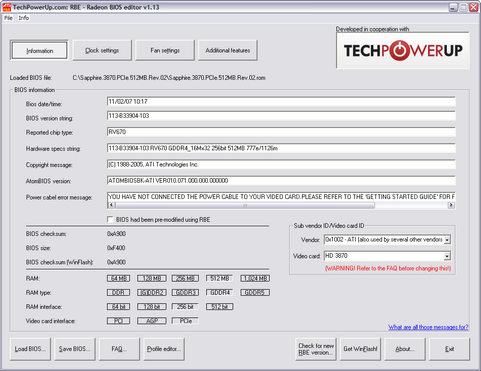
Task: Click the TechPowerUp logo banner
Action: pos(403,50)
